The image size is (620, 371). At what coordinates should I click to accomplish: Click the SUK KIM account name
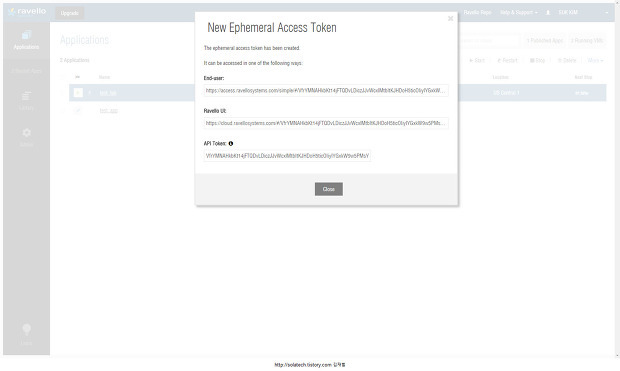pos(568,13)
